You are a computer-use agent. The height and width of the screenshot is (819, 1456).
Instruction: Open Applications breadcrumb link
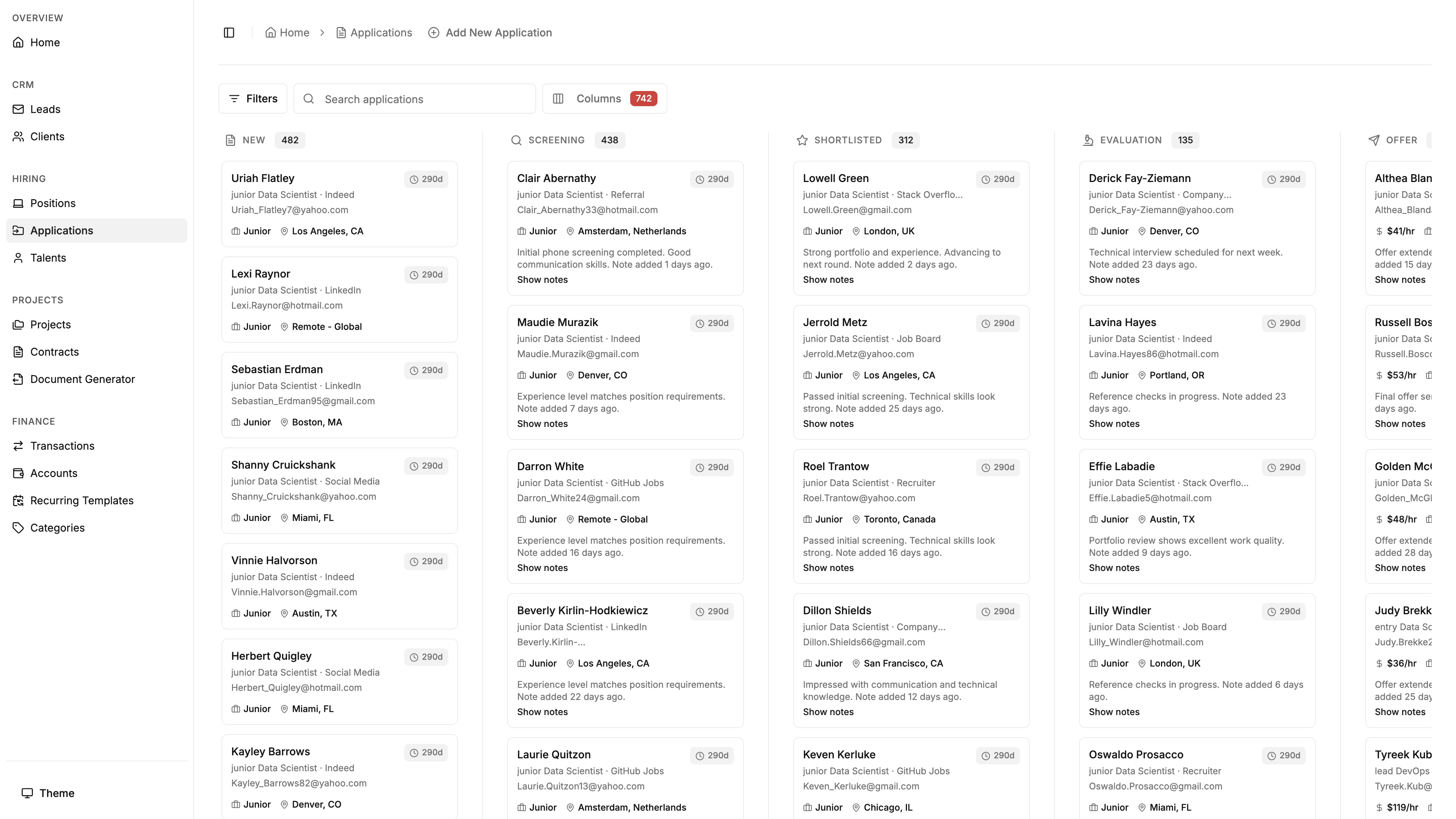pyautogui.click(x=374, y=33)
